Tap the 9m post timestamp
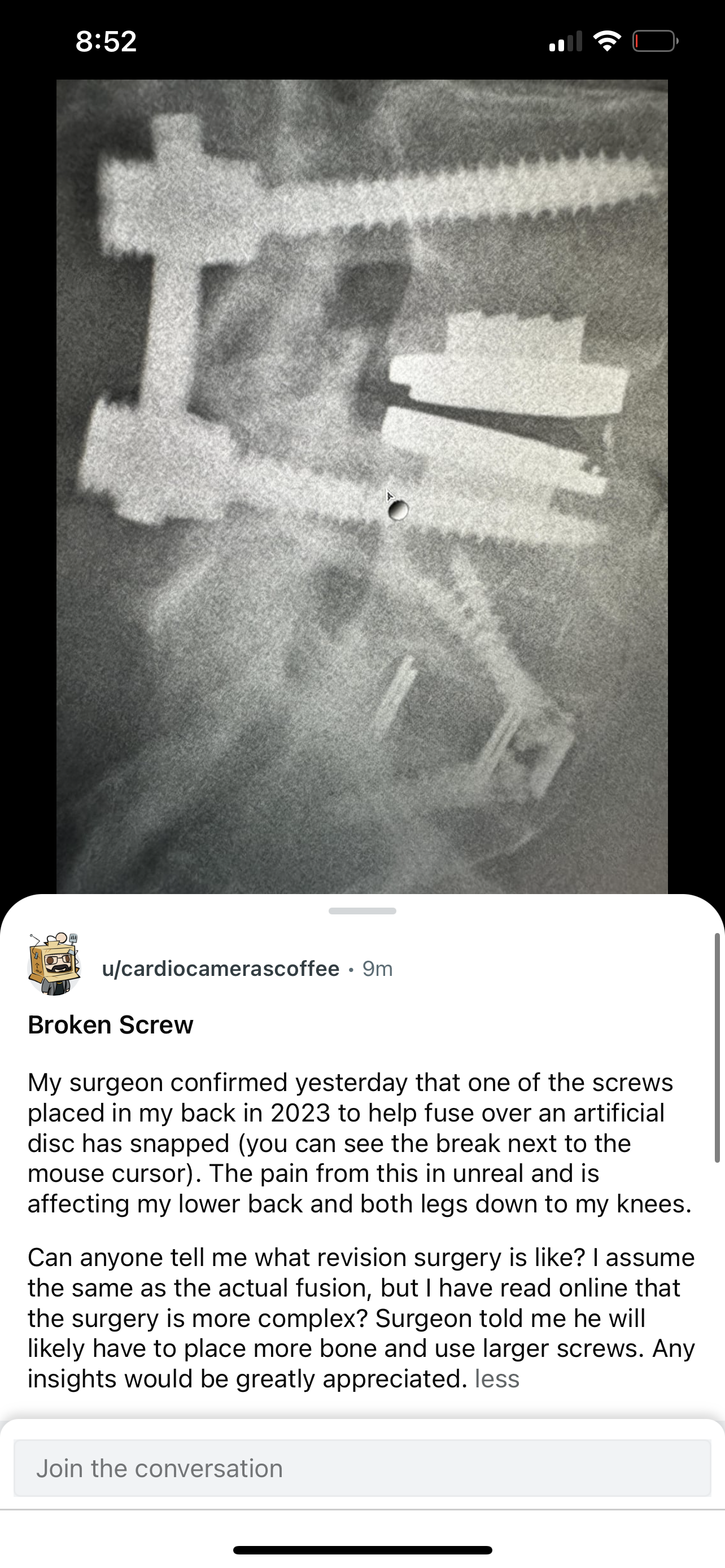This screenshot has height=1568, width=725. [x=377, y=969]
